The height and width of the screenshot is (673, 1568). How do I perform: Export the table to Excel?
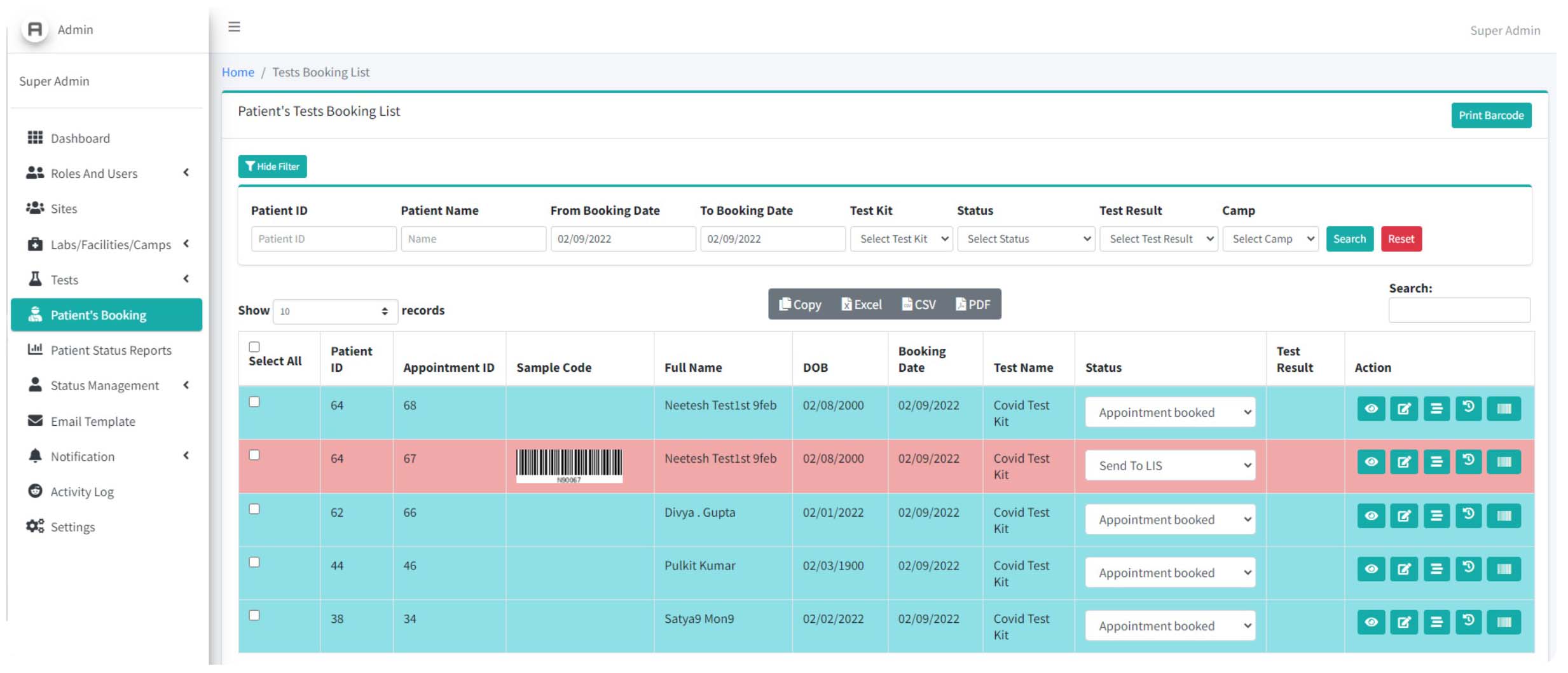pyautogui.click(x=861, y=304)
